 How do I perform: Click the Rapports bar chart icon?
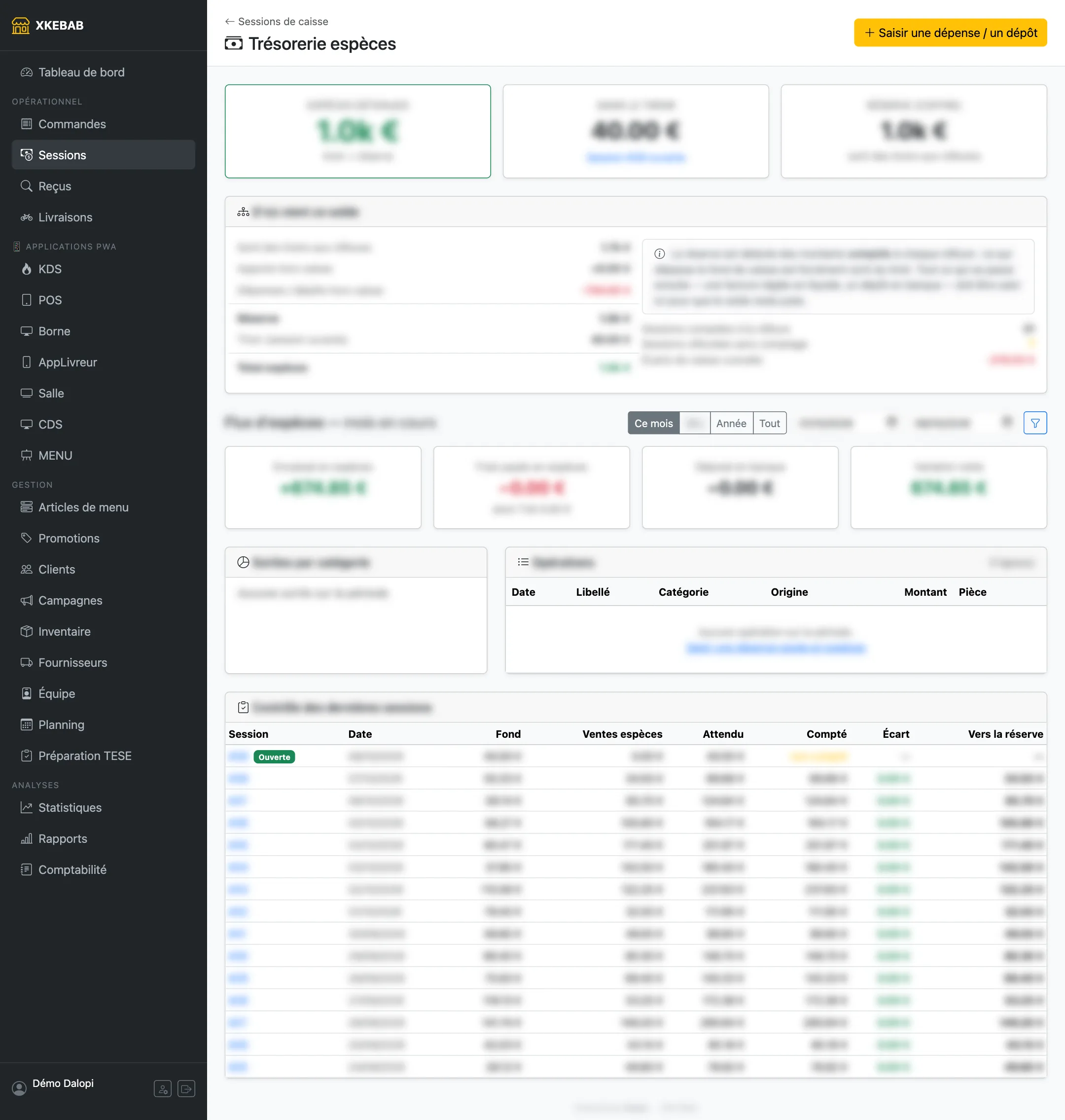[26, 838]
